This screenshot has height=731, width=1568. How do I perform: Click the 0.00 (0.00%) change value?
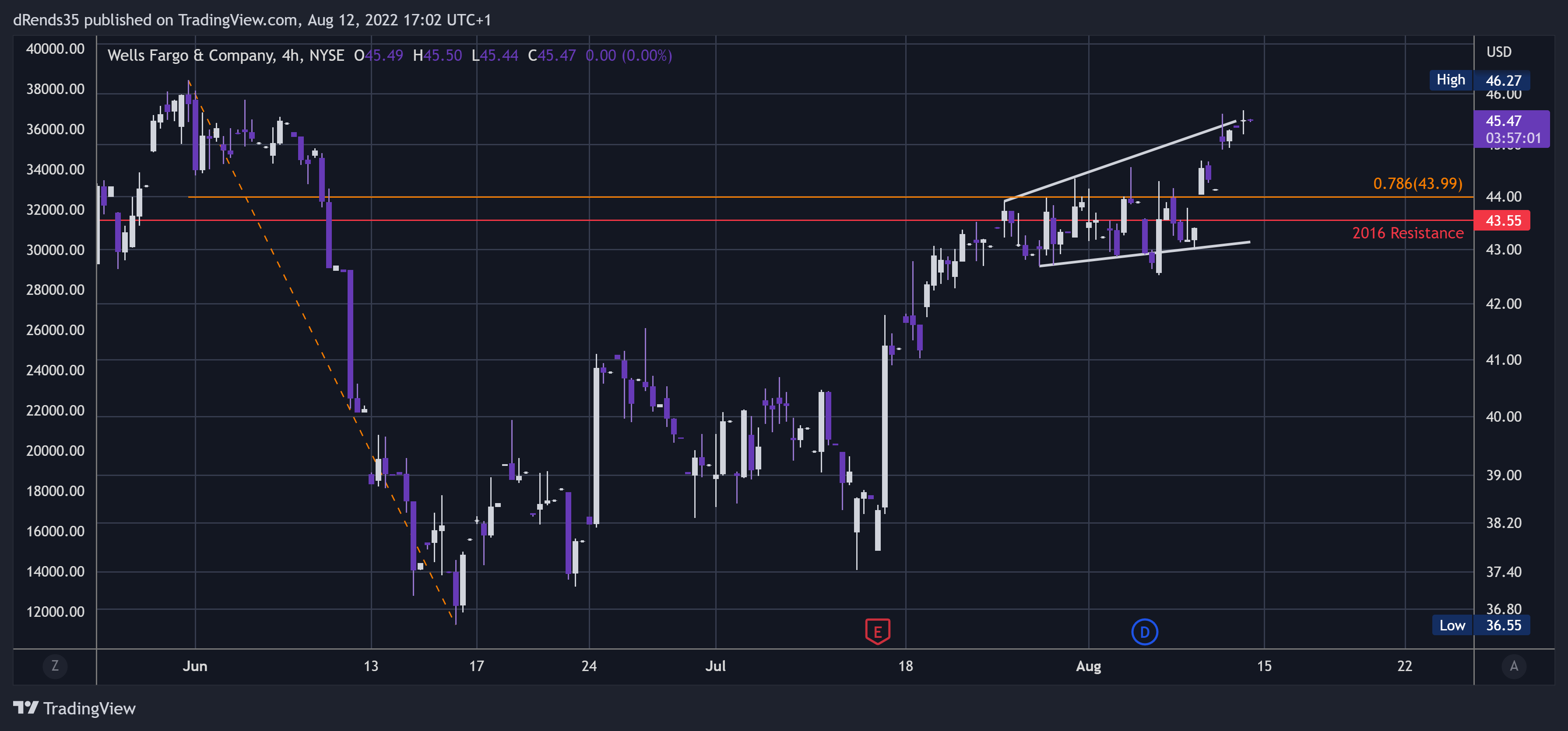pyautogui.click(x=629, y=56)
